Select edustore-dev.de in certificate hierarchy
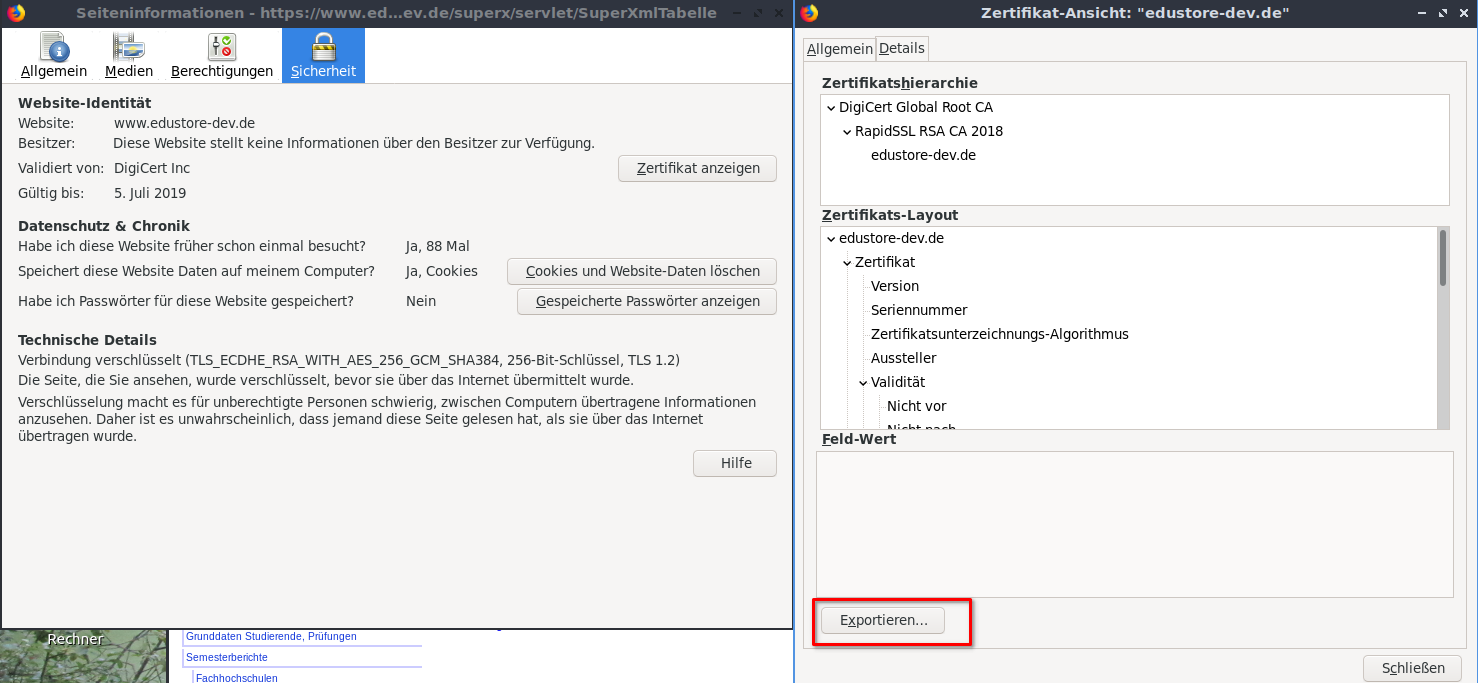The image size is (1478, 683). point(923,155)
